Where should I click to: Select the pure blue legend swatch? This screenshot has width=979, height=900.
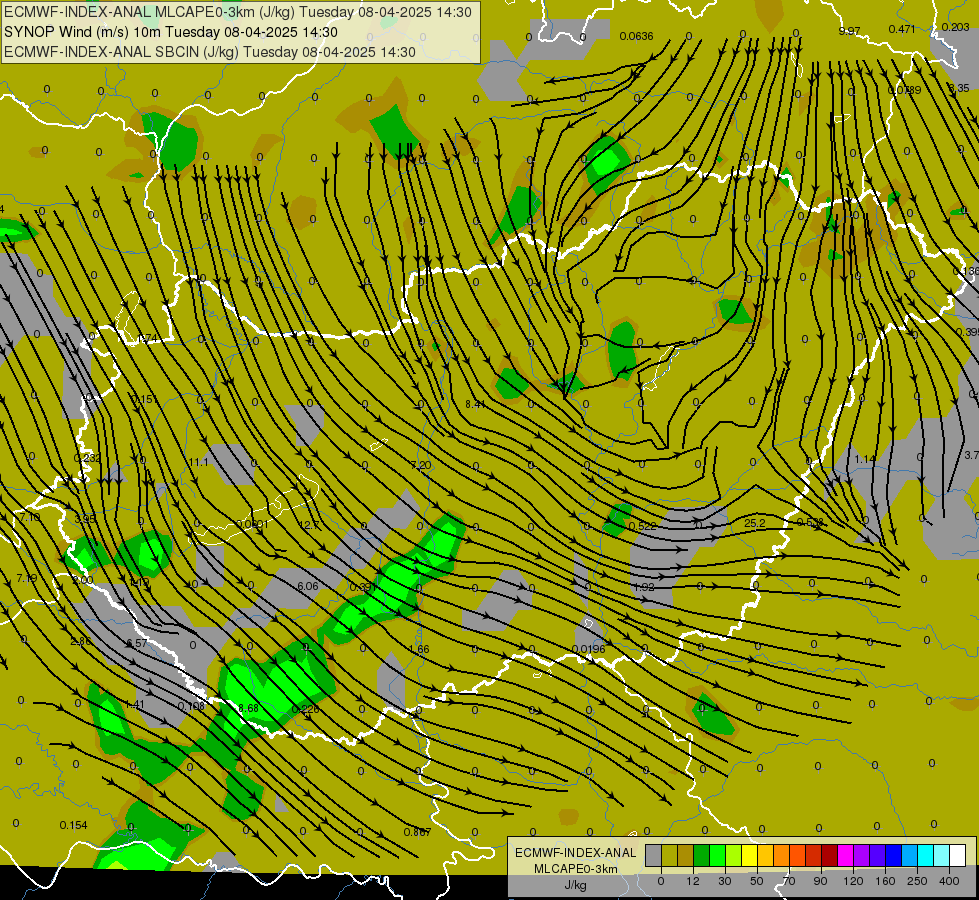click(893, 855)
